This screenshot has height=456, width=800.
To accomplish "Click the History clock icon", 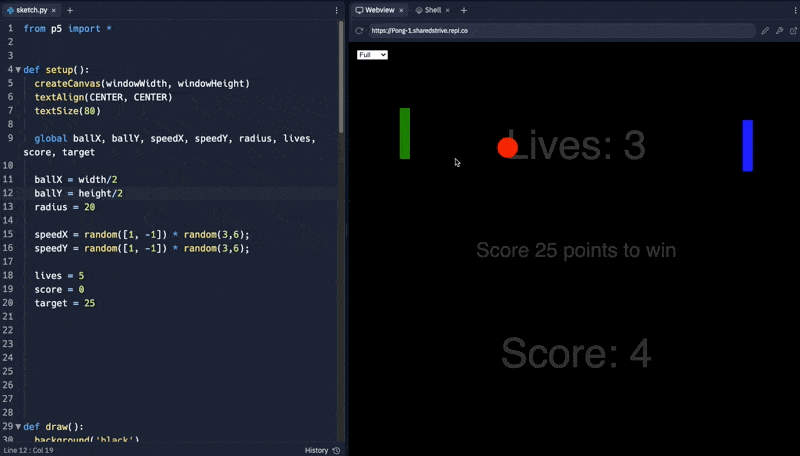I will 336,450.
